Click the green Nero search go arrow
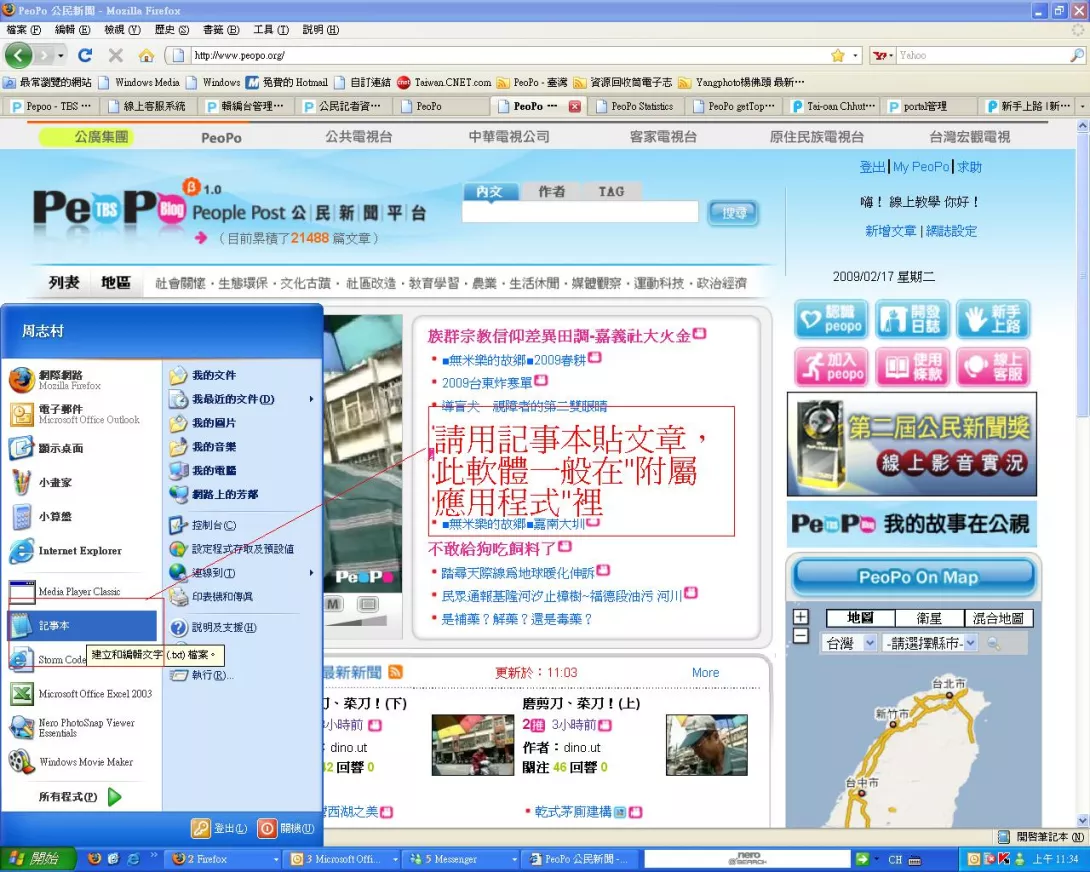Screen dimensions: 1090x872 [862, 859]
